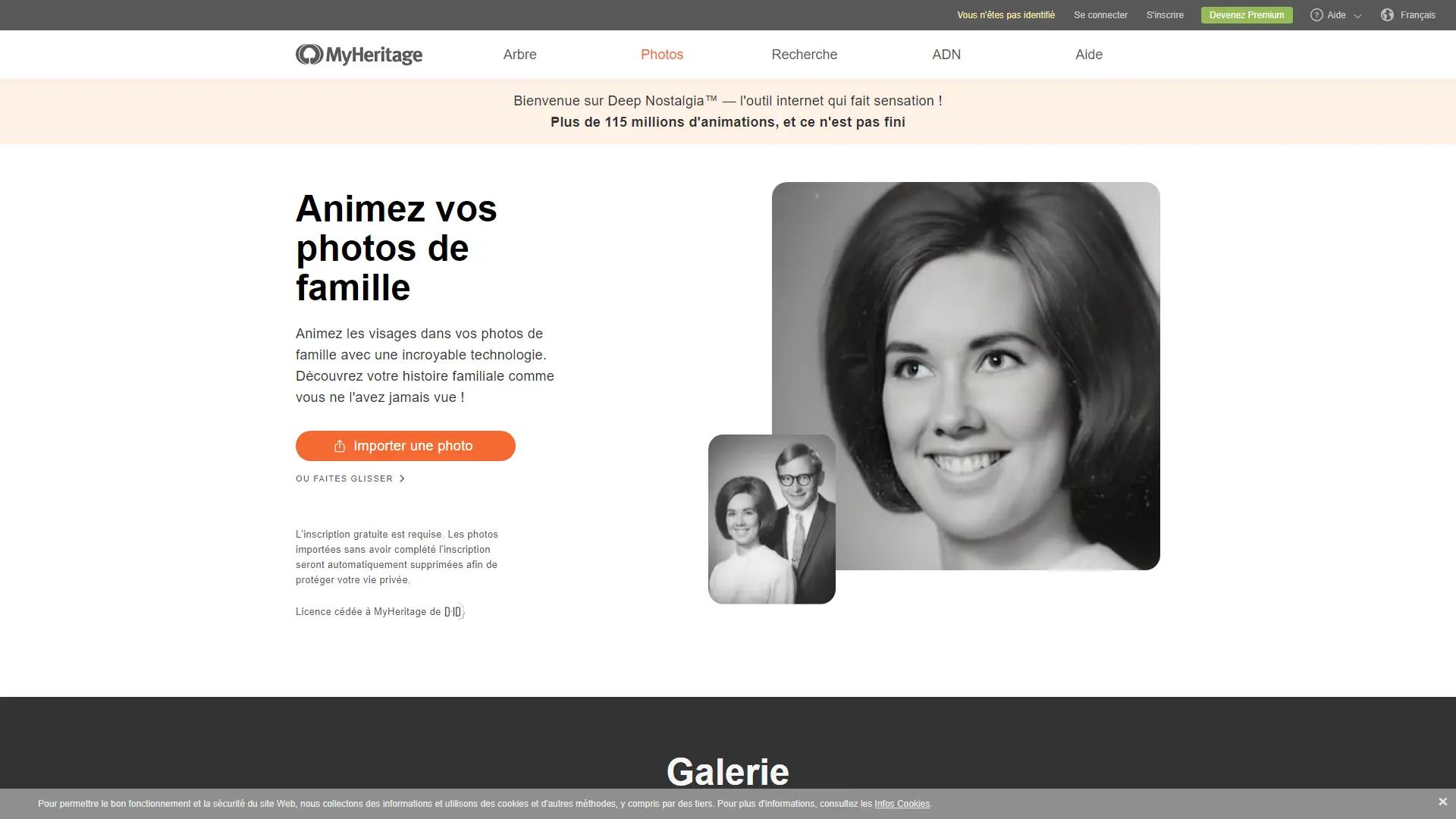Click the OU FAITES GLISSER chevron
This screenshot has height=819, width=1456.
click(402, 479)
